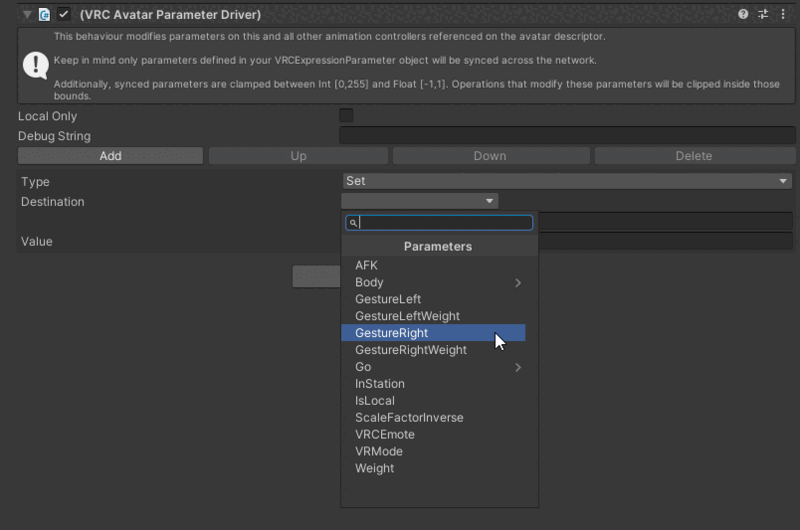Collapse the VRC Avatar Parameter Driver component
Viewport: 800px width, 530px height.
(27, 15)
